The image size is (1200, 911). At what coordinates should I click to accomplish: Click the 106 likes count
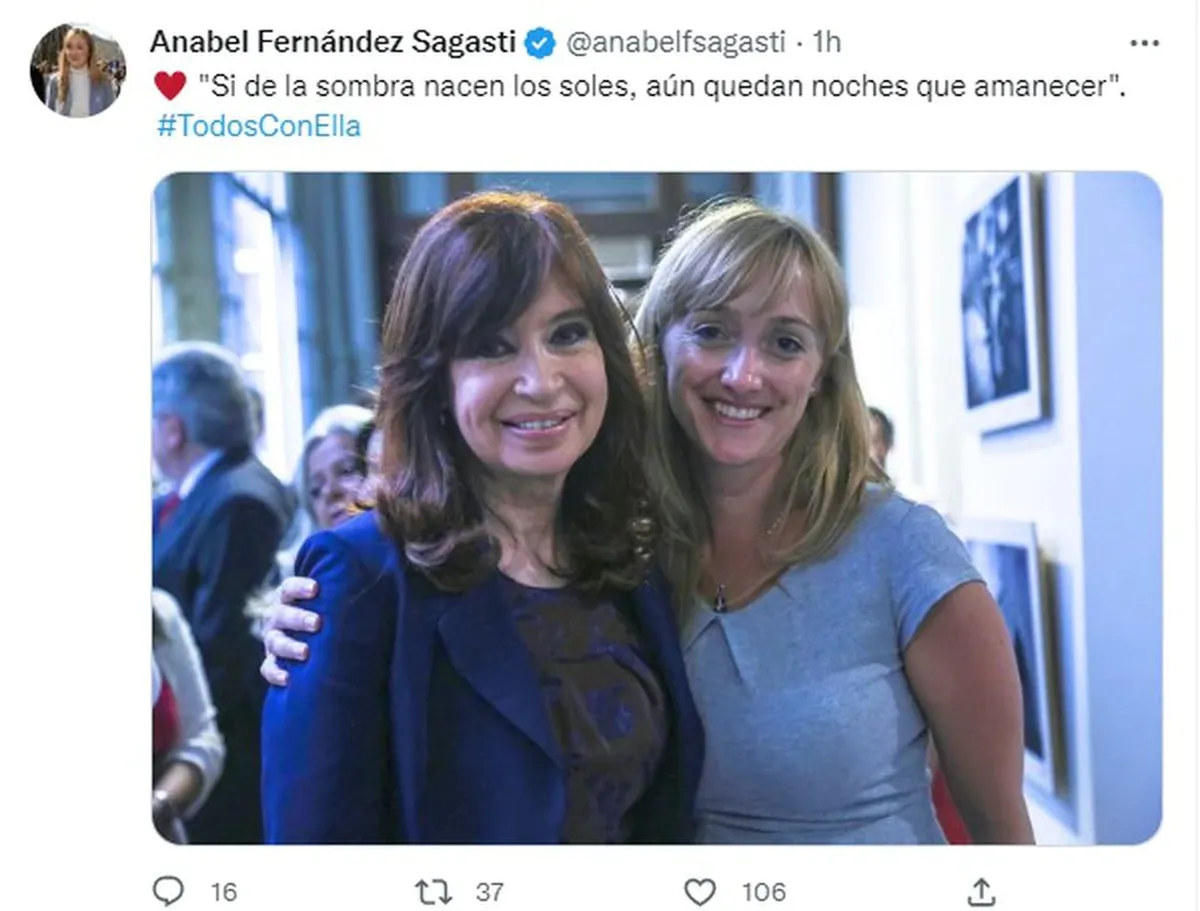click(764, 891)
